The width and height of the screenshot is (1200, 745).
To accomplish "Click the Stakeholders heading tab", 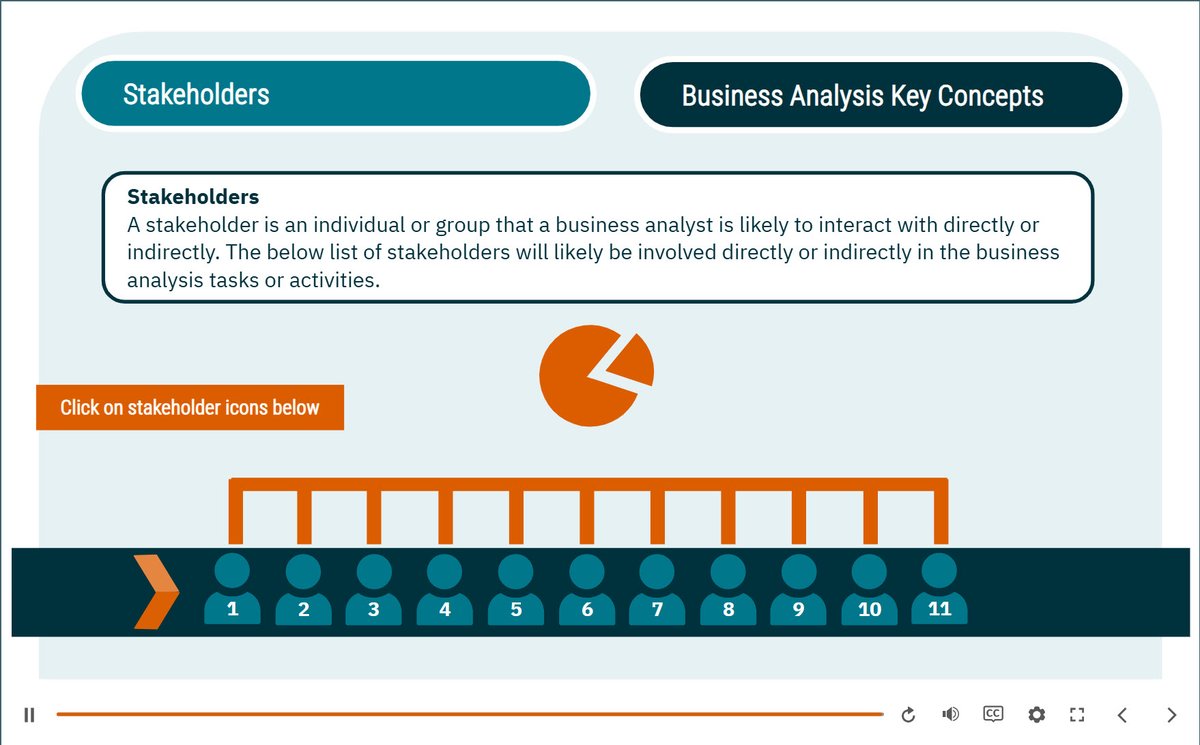I will [x=336, y=95].
